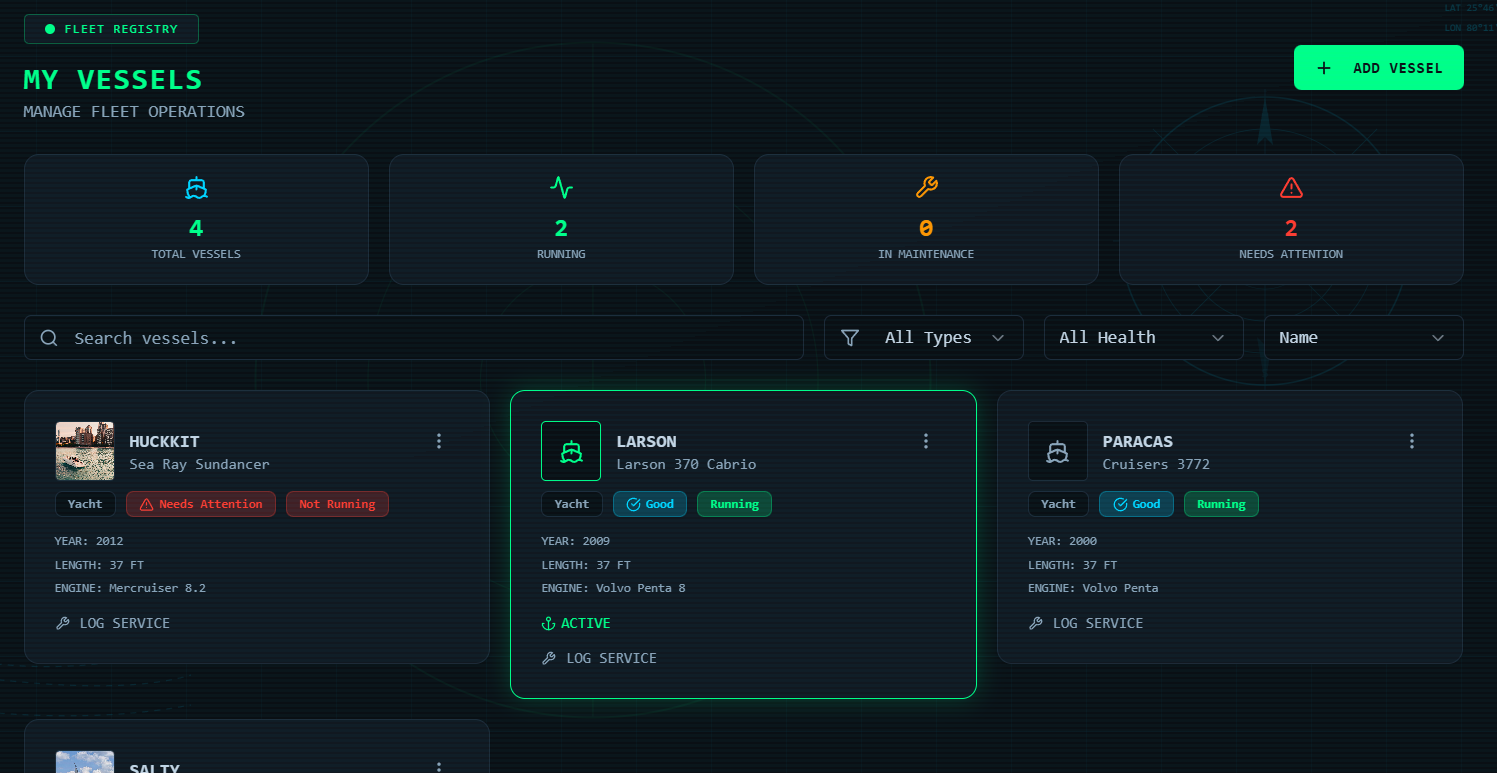Click Log Service on Paracas card
The width and height of the screenshot is (1497, 773).
point(1086,623)
